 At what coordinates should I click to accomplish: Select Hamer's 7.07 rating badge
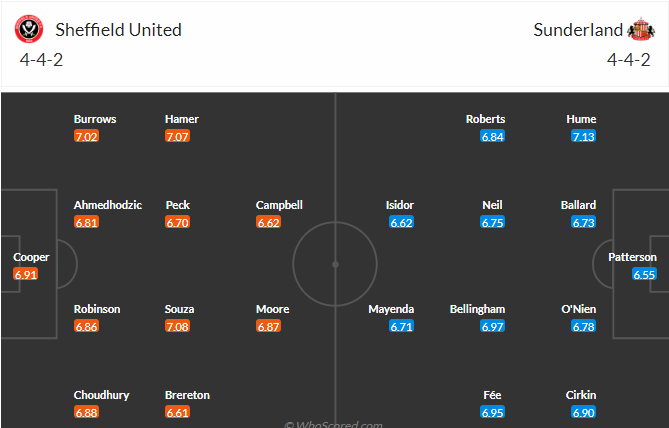pyautogui.click(x=177, y=137)
